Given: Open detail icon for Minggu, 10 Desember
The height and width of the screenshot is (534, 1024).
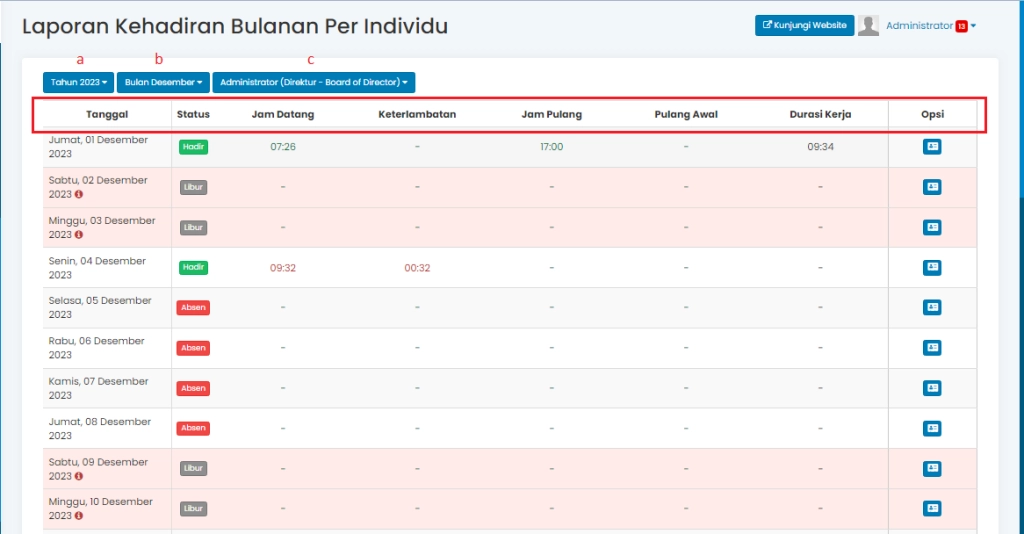Looking at the screenshot, I should [x=932, y=509].
